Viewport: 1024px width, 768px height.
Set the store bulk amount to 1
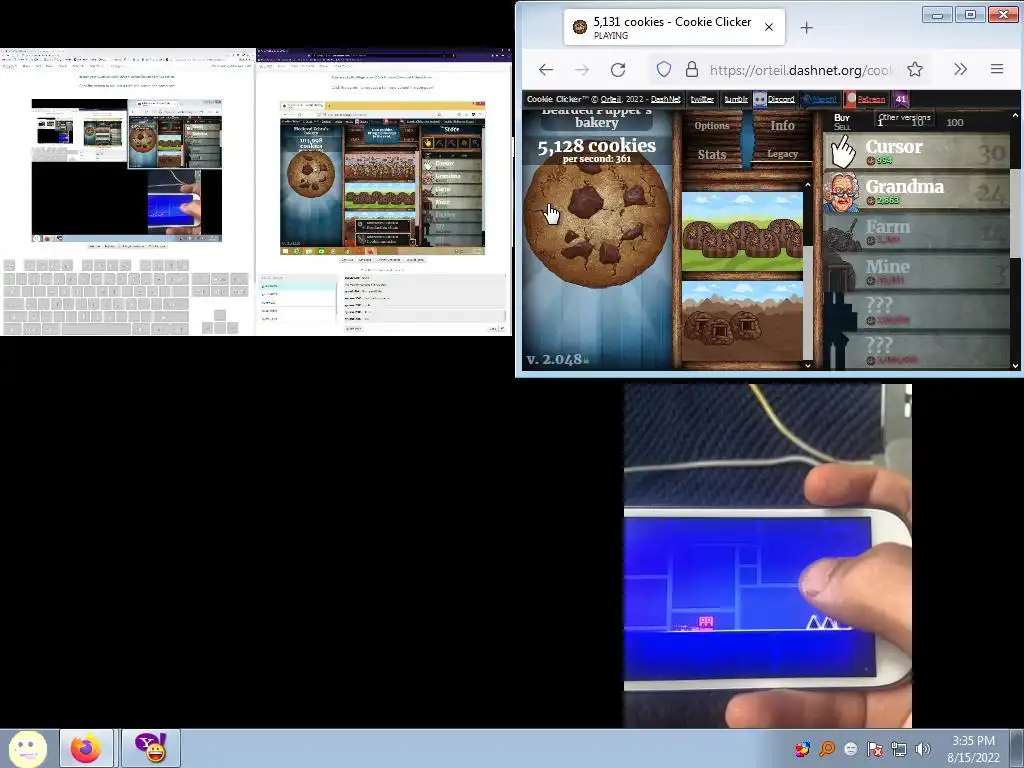click(880, 123)
